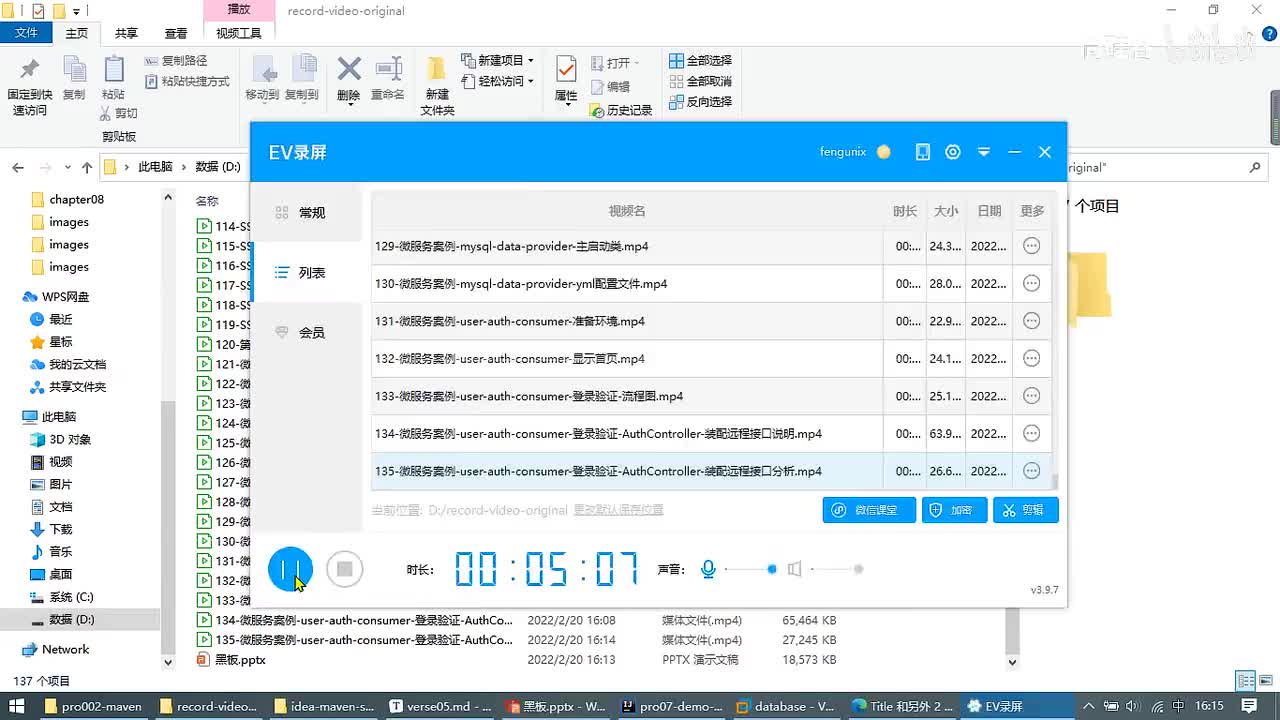Screen dimensions: 1280x720
Task: Switch to the 主页 ribbon tab
Action: (77, 33)
